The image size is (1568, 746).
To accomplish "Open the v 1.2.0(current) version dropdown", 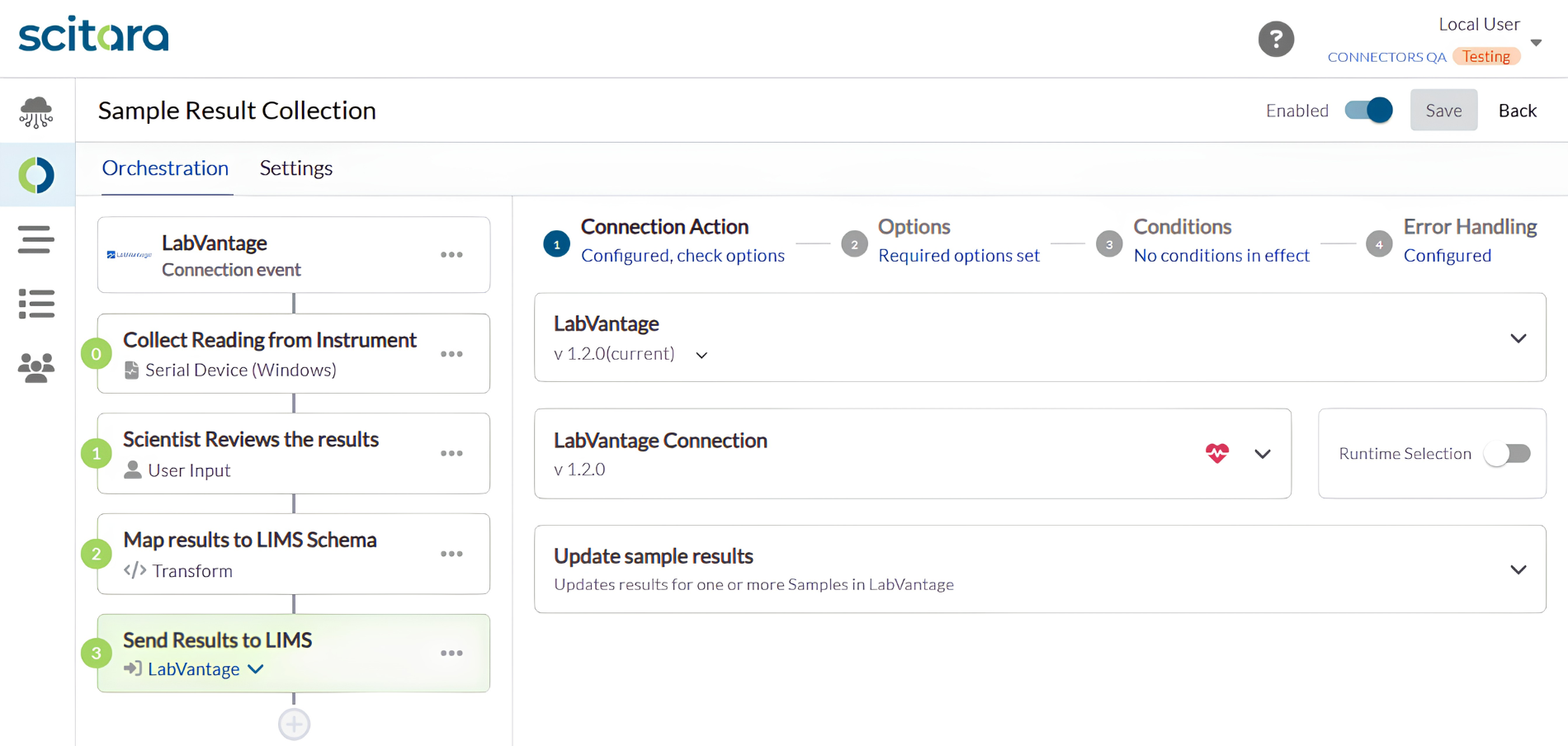I will (701, 356).
